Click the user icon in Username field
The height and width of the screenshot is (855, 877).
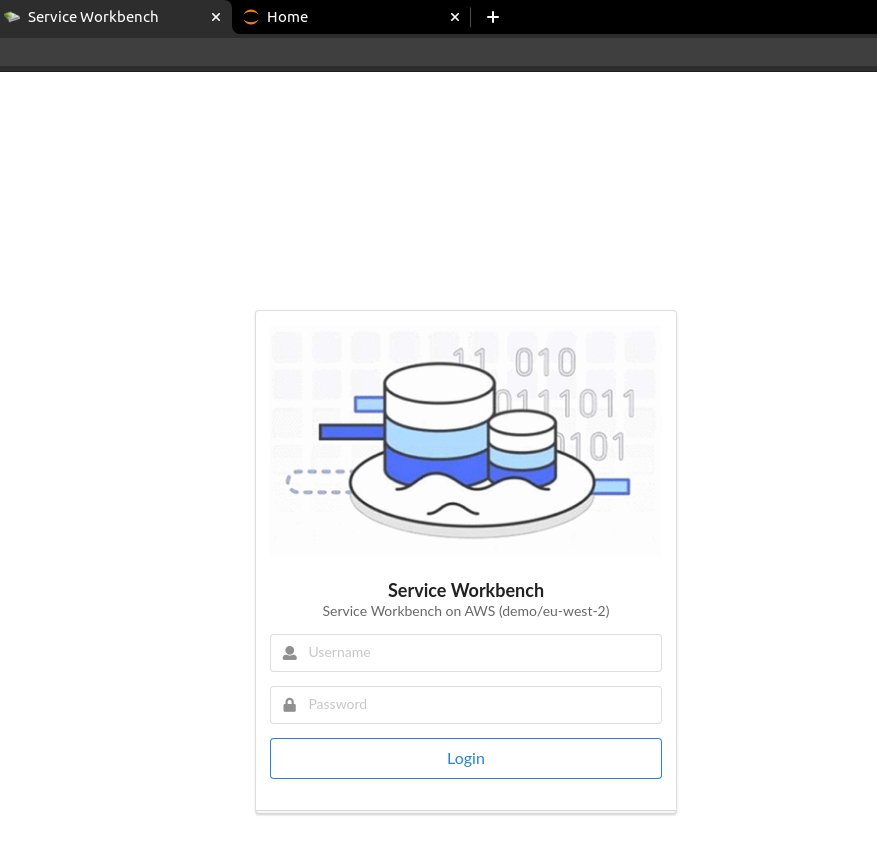(x=290, y=653)
